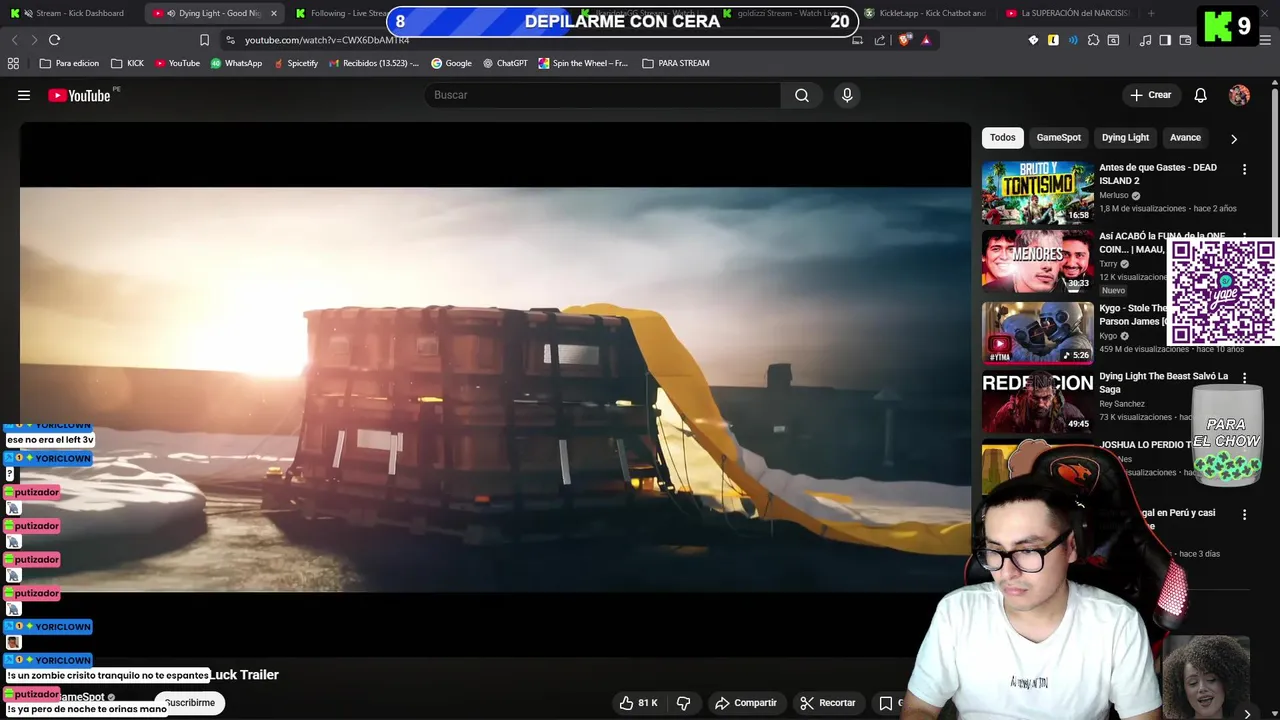Switch to La SUPERACIÓN del NARCISISTA tab
The width and height of the screenshot is (1280, 720).
coord(1066,13)
